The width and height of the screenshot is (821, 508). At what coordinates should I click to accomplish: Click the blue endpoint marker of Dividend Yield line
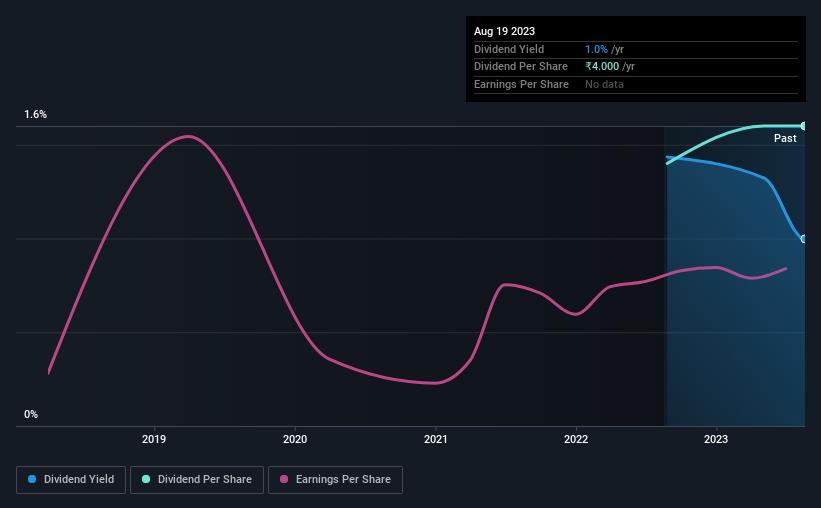pyautogui.click(x=804, y=238)
